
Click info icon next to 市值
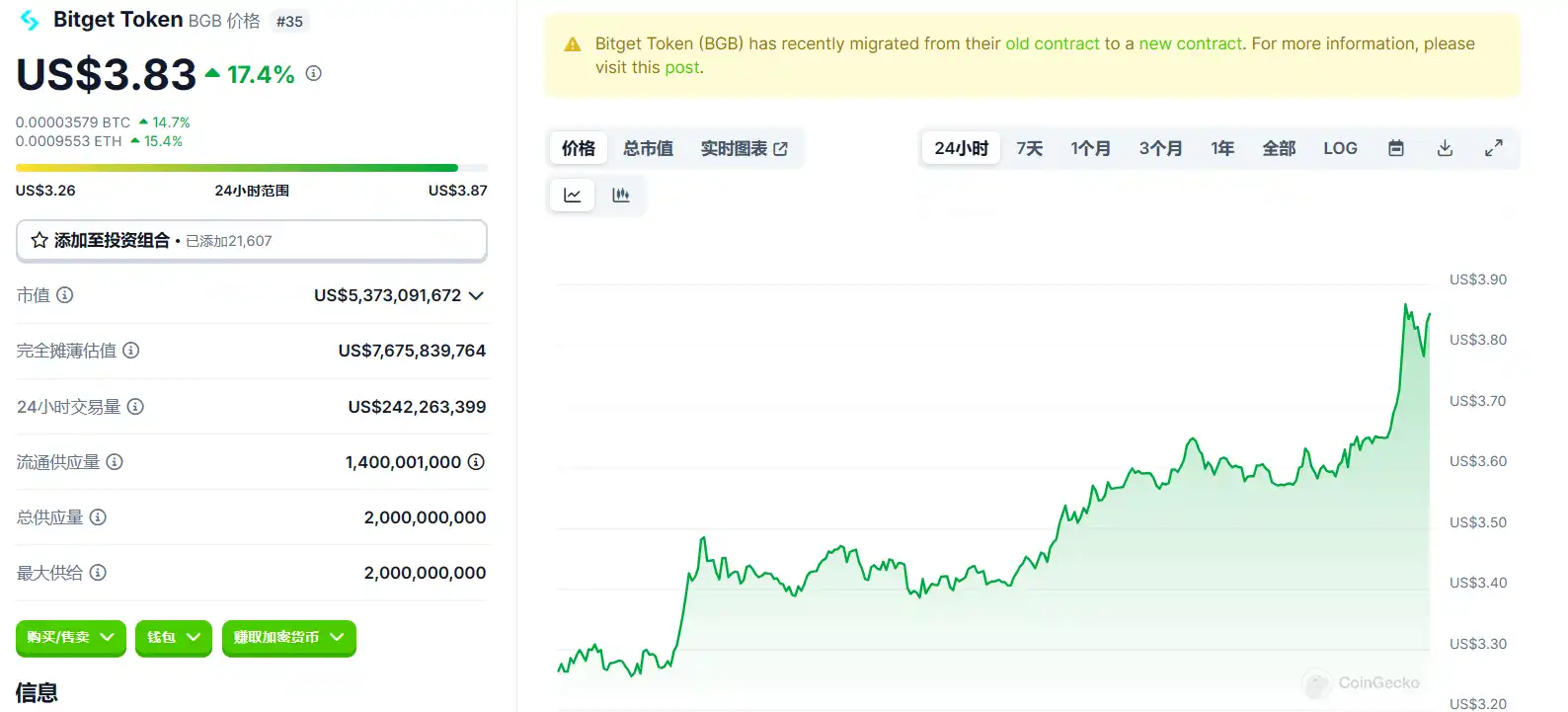click(x=65, y=295)
